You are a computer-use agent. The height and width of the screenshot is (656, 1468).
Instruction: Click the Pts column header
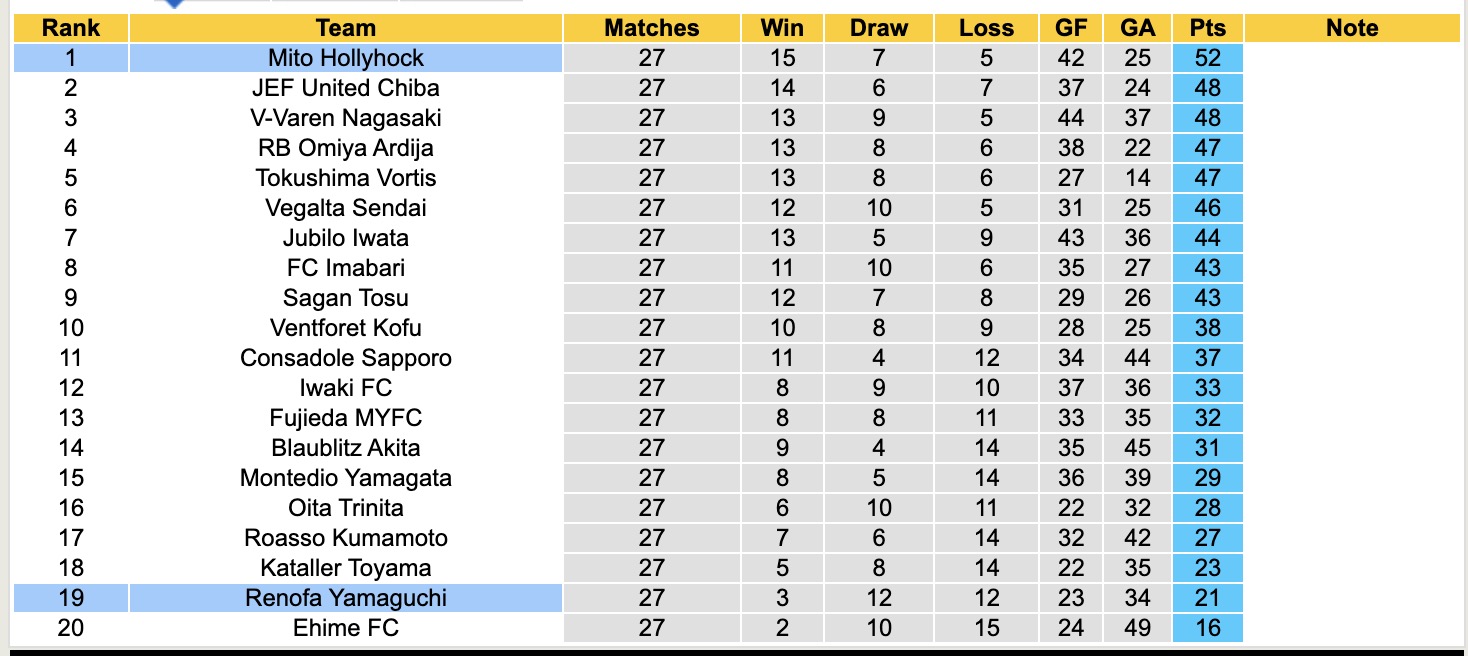1208,28
